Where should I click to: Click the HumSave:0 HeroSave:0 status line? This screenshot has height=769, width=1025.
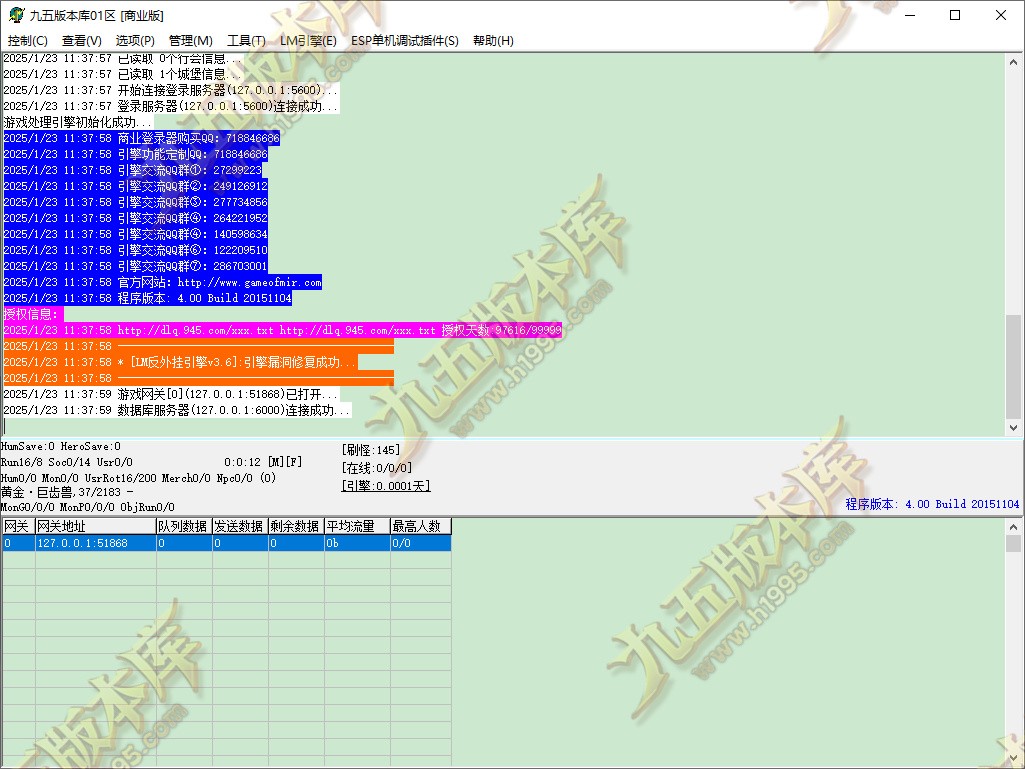point(61,447)
